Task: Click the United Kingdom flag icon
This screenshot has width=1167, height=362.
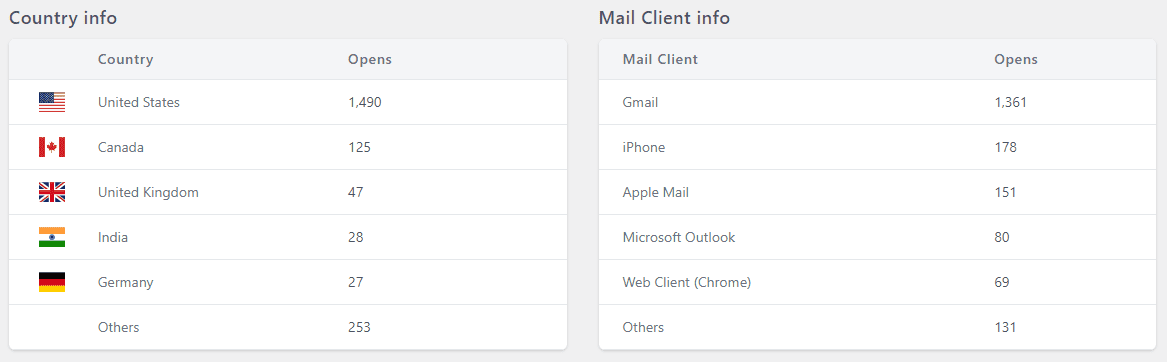Action: pyautogui.click(x=52, y=192)
